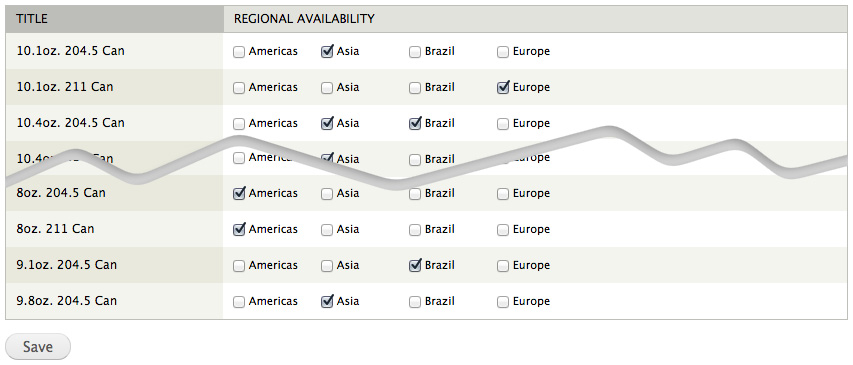Enable Asia for 10.1oz. 211 Can

[327, 88]
